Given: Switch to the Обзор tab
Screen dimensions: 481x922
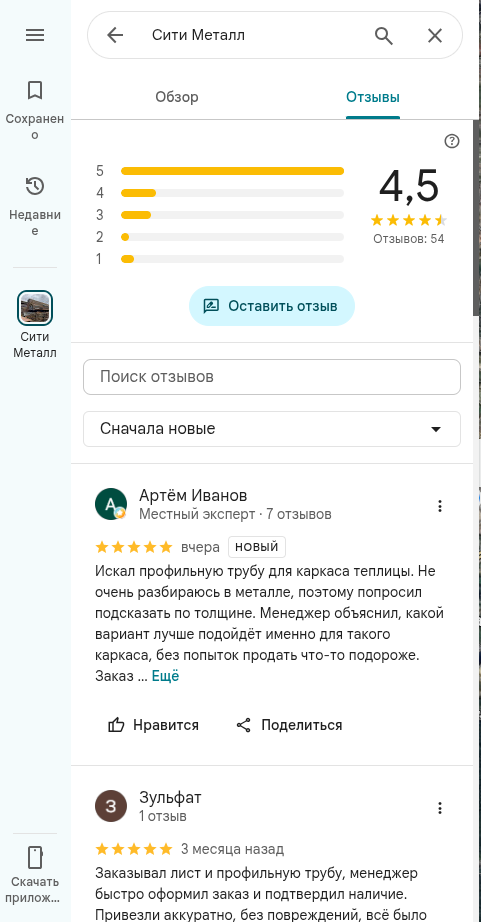Looking at the screenshot, I should click(x=176, y=97).
